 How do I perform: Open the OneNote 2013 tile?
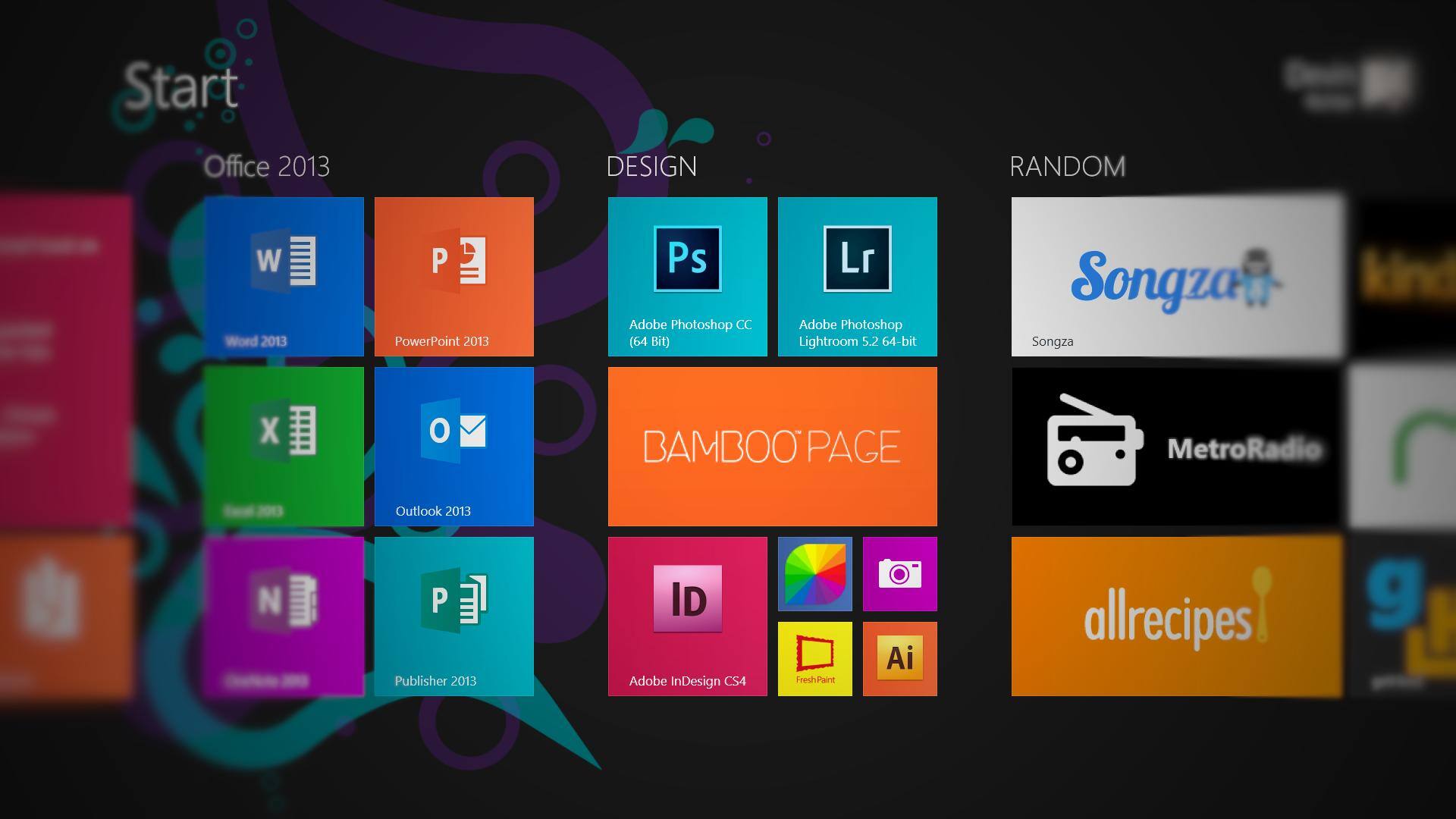click(284, 616)
